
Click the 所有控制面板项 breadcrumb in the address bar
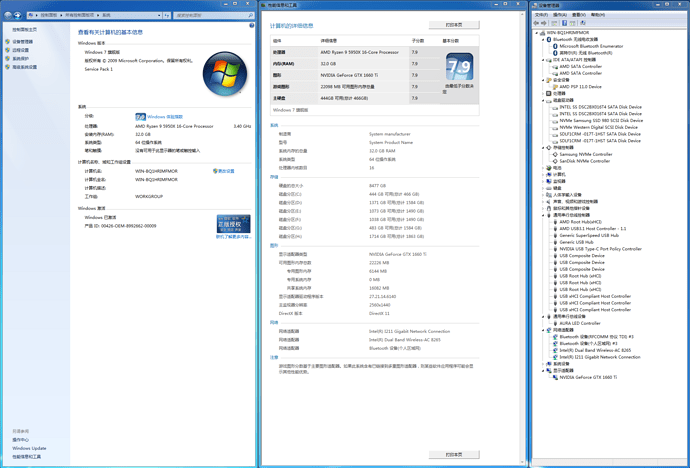tap(80, 15)
